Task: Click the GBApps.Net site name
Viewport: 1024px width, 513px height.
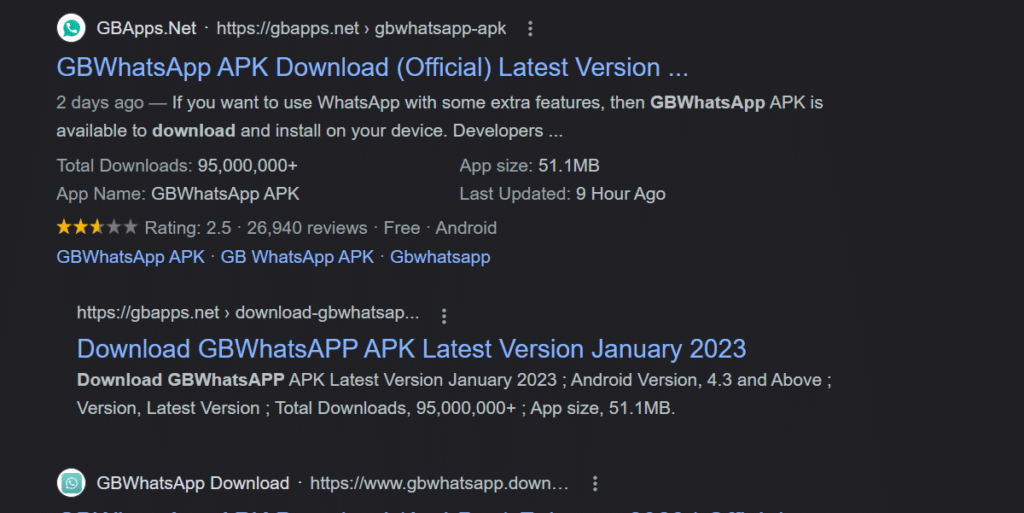Action: click(x=146, y=29)
